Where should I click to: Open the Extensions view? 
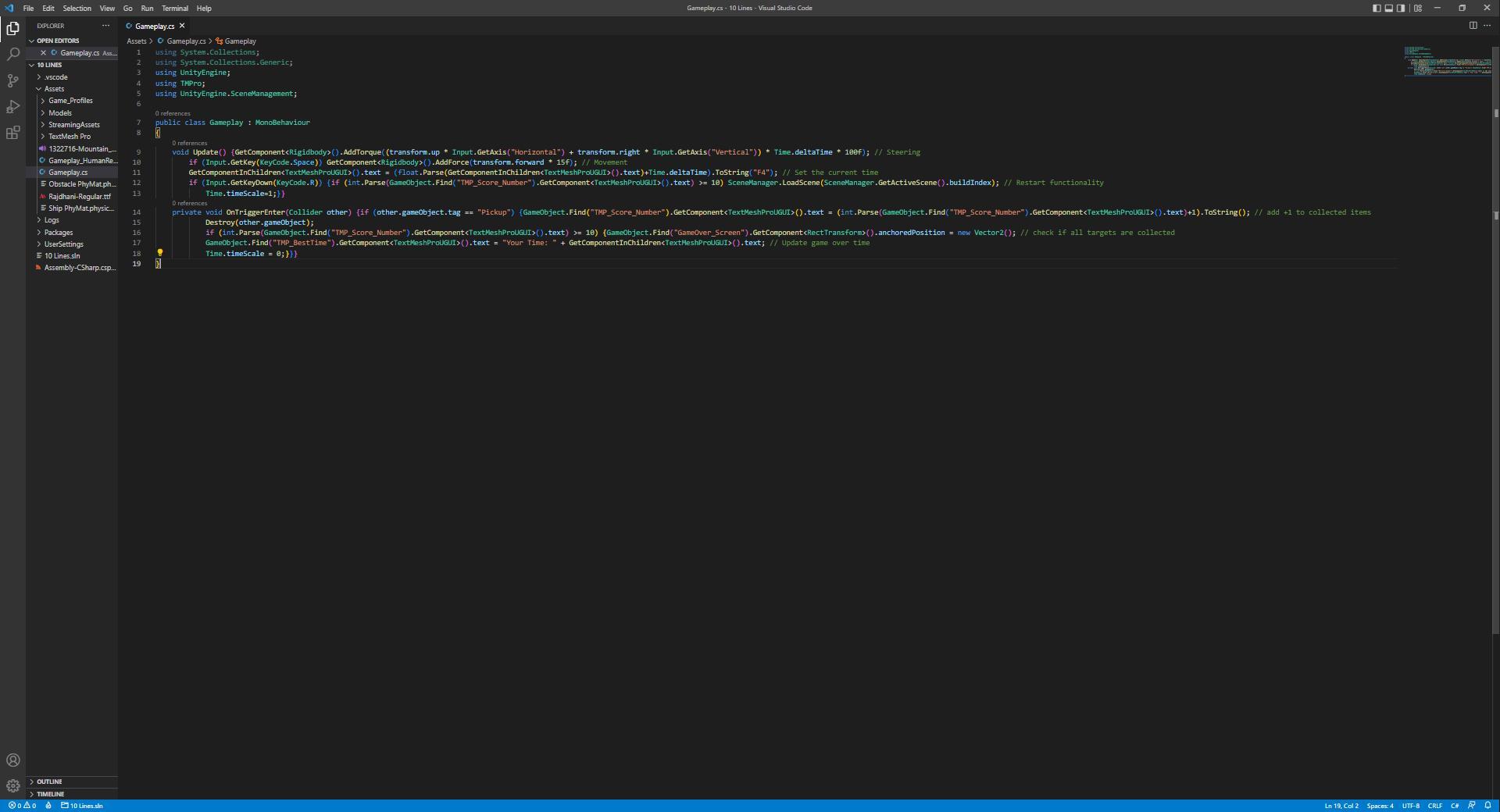click(12, 134)
